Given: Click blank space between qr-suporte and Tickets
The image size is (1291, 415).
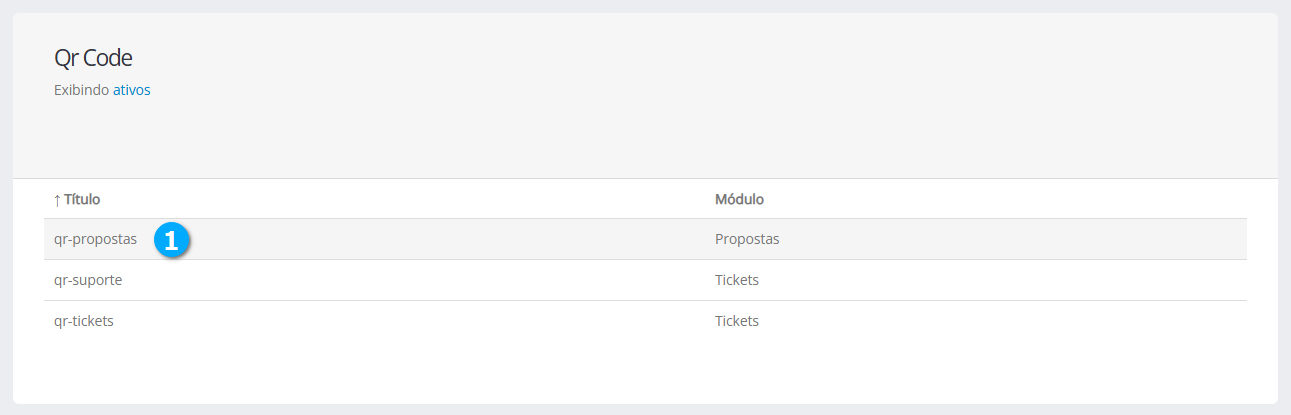Looking at the screenshot, I should [420, 280].
